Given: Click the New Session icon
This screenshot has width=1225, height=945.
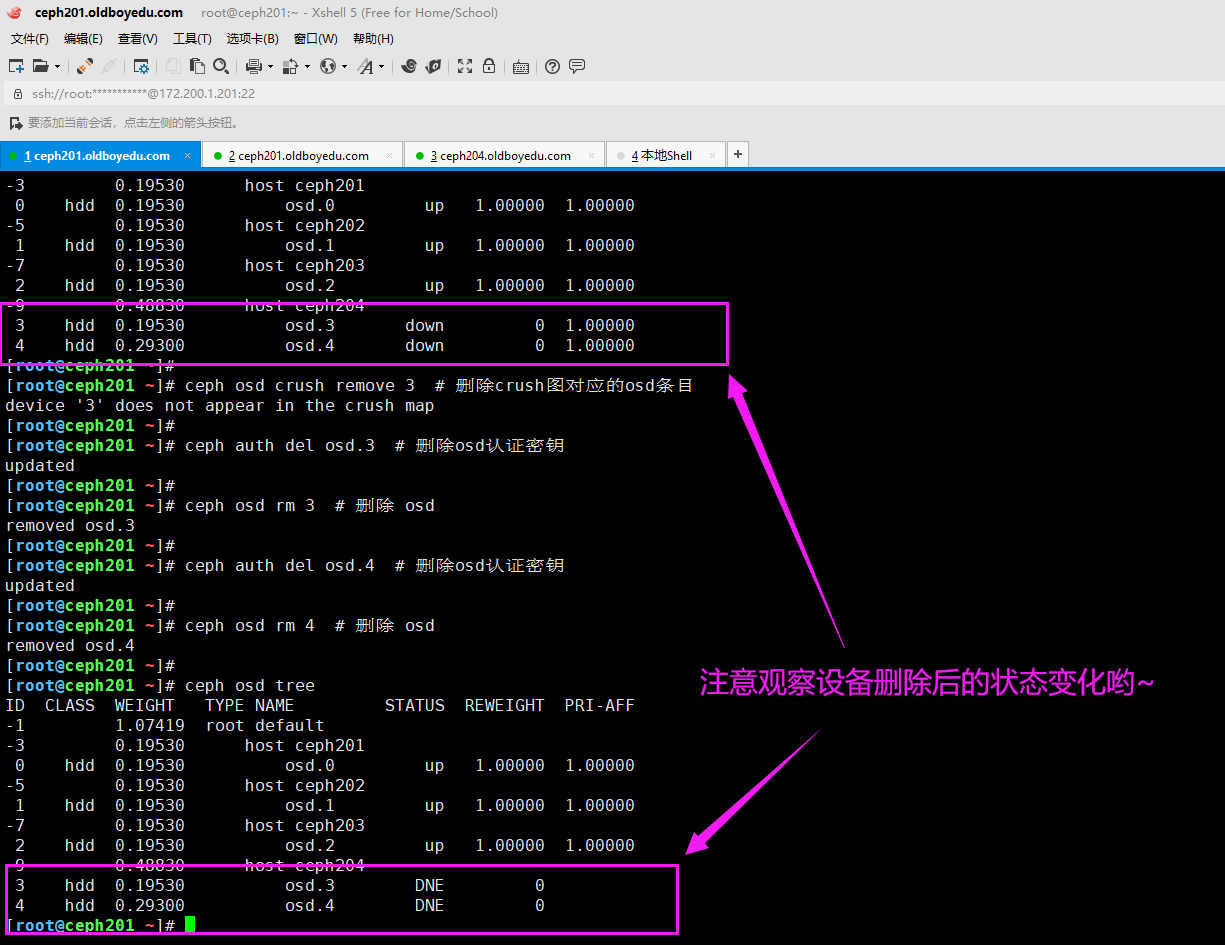Looking at the screenshot, I should click(16, 67).
